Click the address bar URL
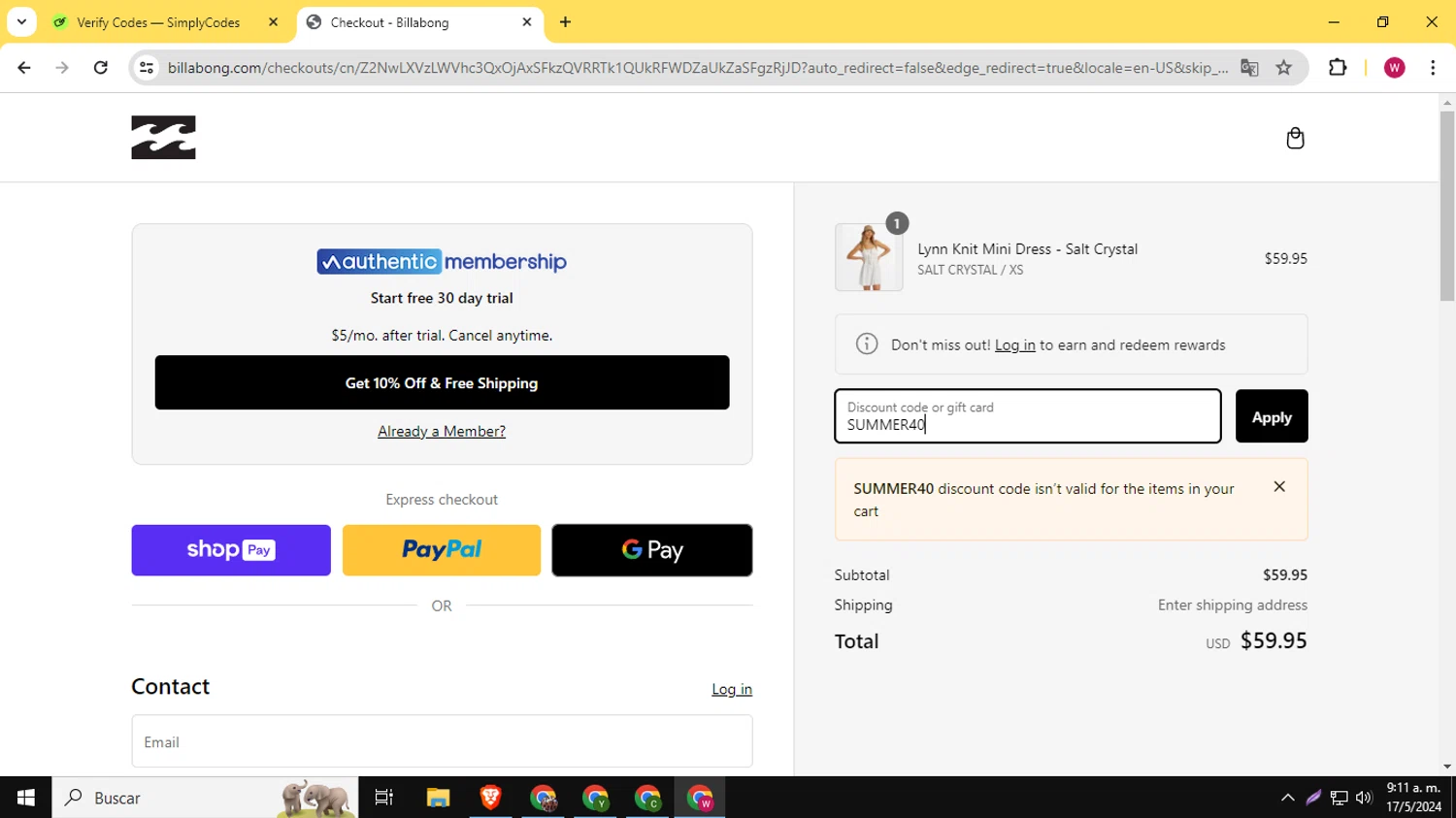 697,68
